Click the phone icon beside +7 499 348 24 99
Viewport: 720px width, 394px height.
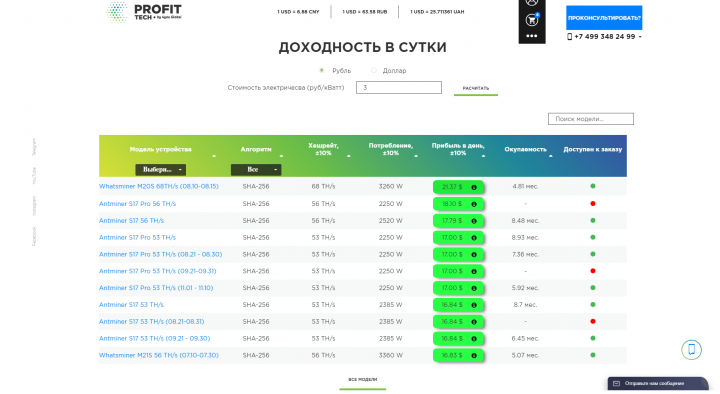pos(569,37)
